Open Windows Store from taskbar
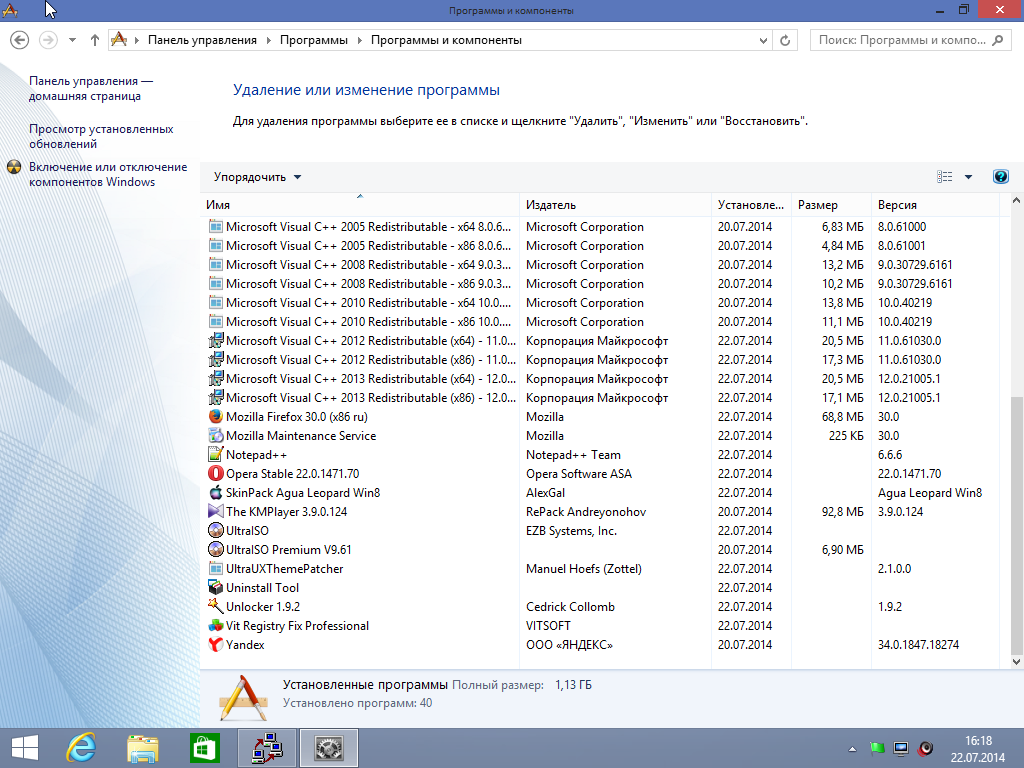The height and width of the screenshot is (768, 1024). click(204, 748)
